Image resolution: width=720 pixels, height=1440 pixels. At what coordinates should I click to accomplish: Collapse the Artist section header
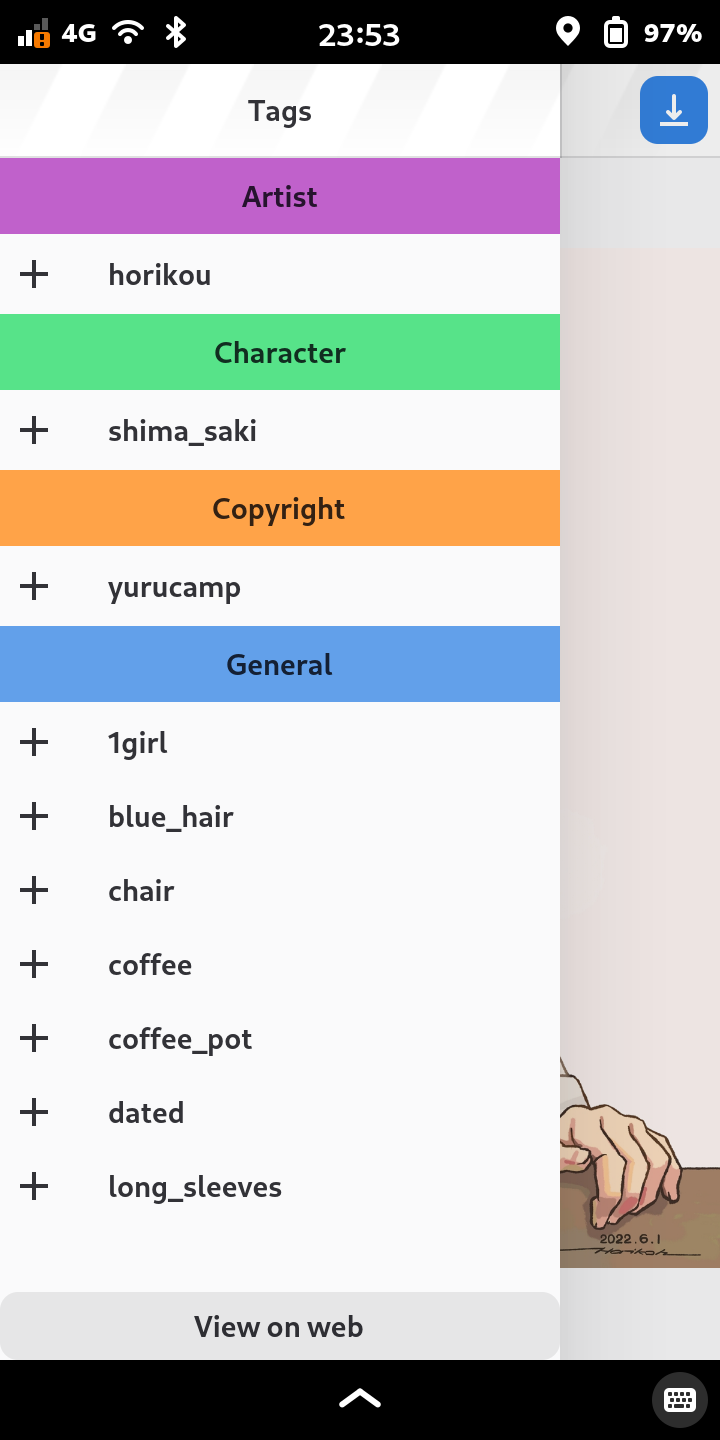tap(280, 196)
